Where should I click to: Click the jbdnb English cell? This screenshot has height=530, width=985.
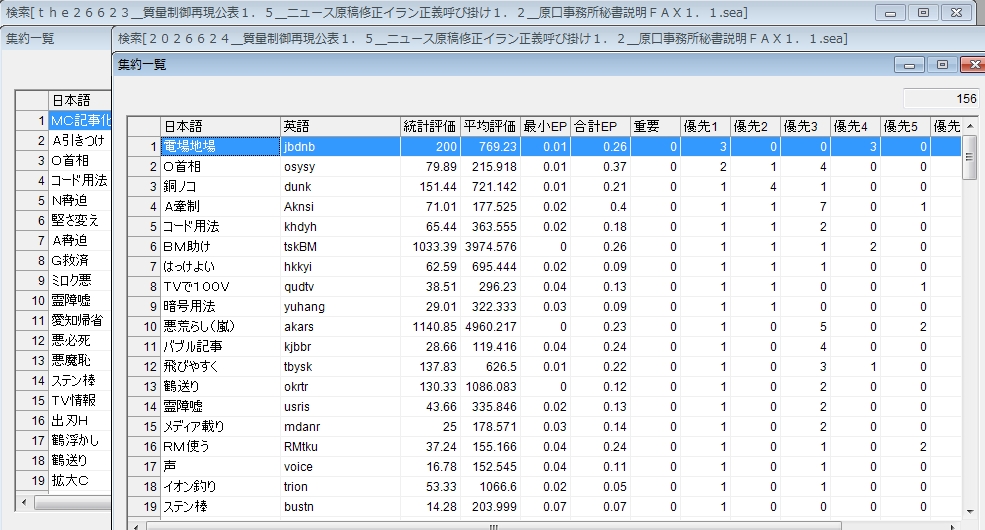(340, 146)
